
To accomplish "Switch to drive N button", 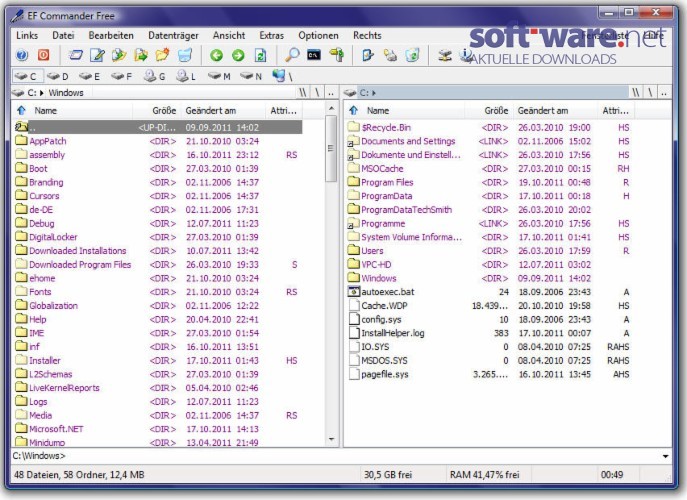I will (251, 77).
